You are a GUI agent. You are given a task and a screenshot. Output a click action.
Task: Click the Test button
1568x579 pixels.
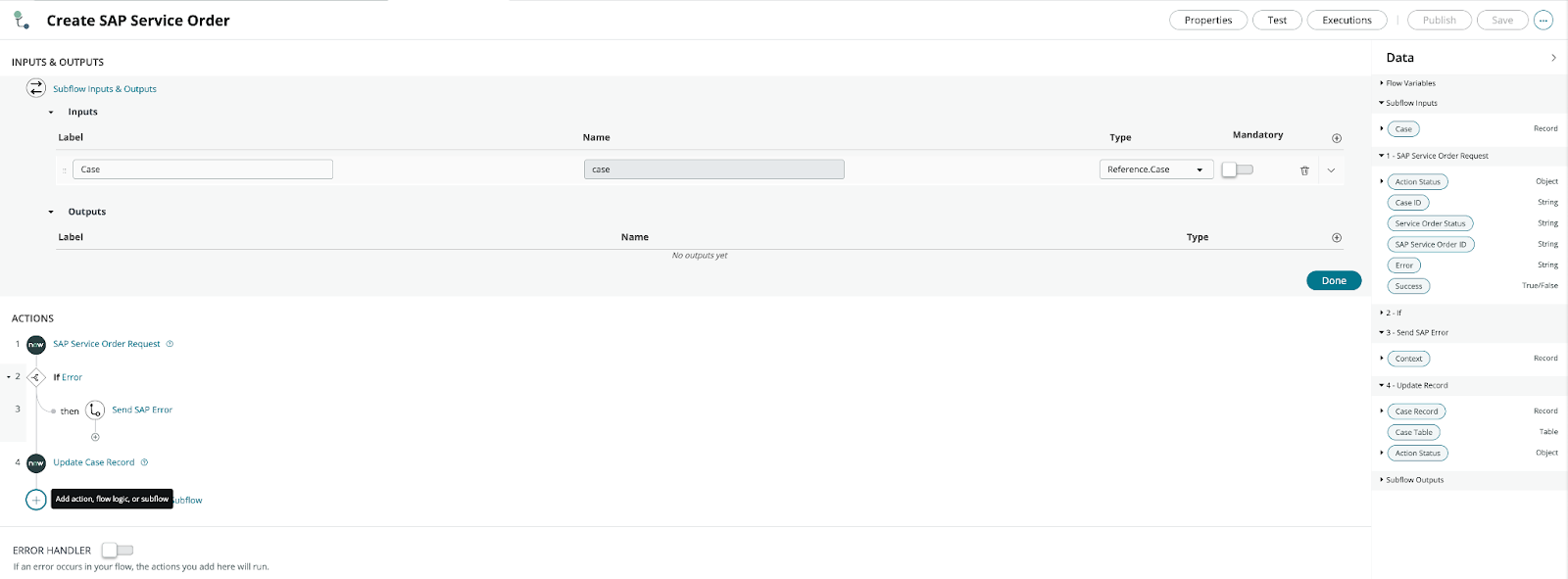coord(1277,20)
